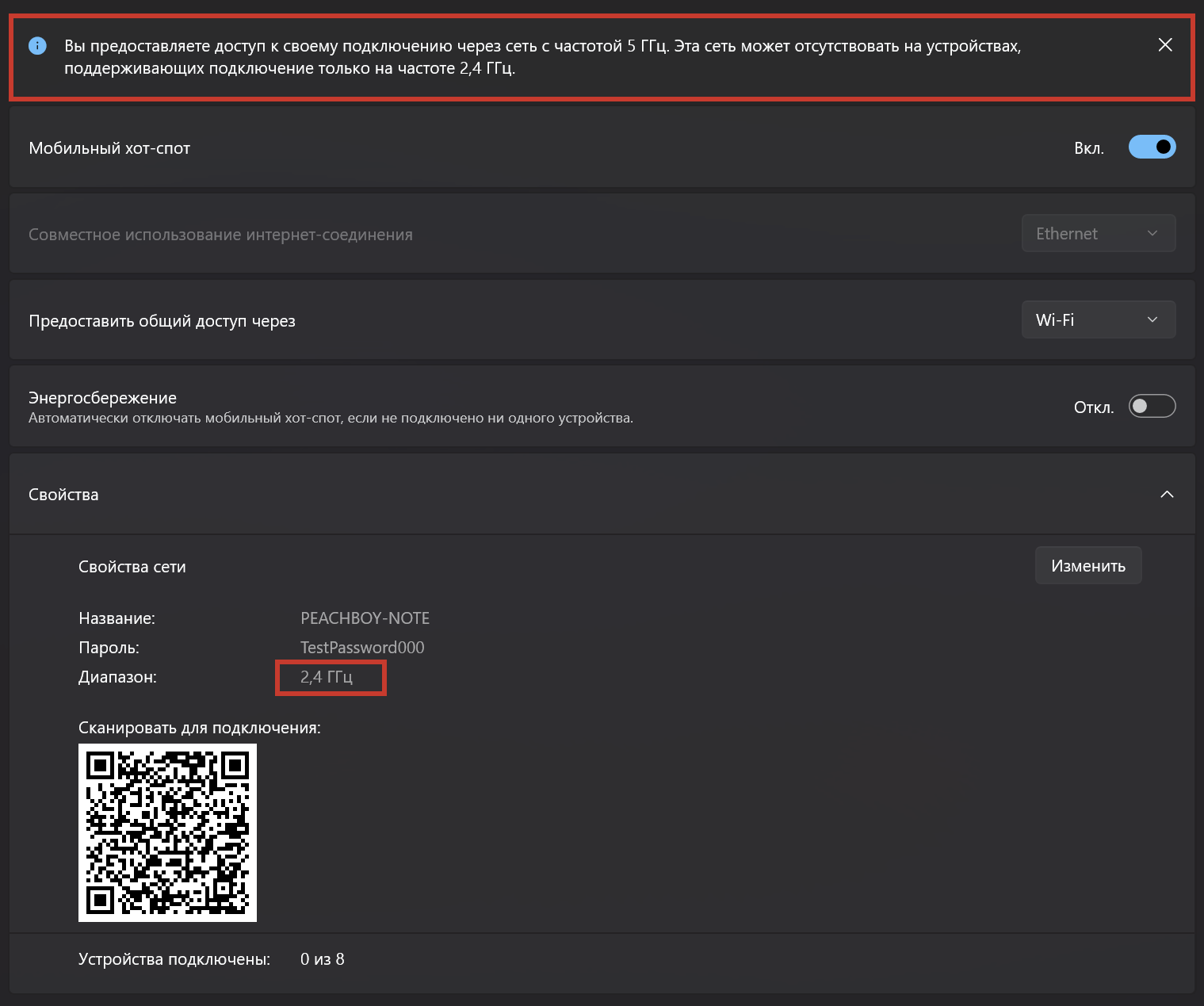Click the Энергосбережение title
The height and width of the screenshot is (1006, 1204).
[x=102, y=398]
